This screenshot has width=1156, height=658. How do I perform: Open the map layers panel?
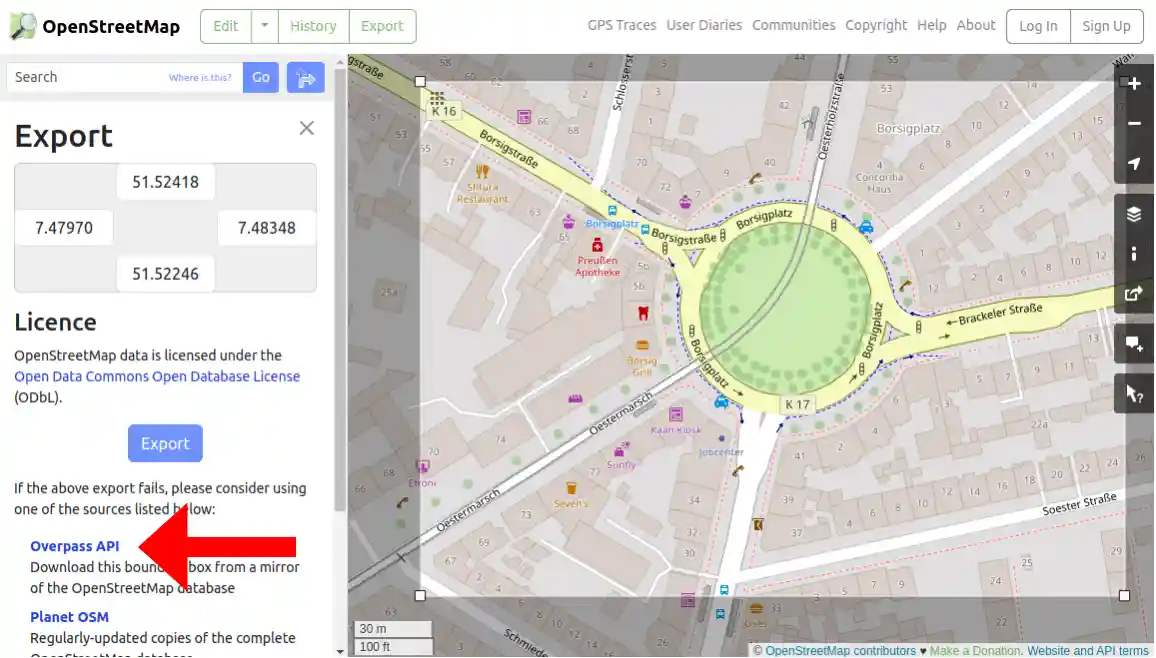1133,213
